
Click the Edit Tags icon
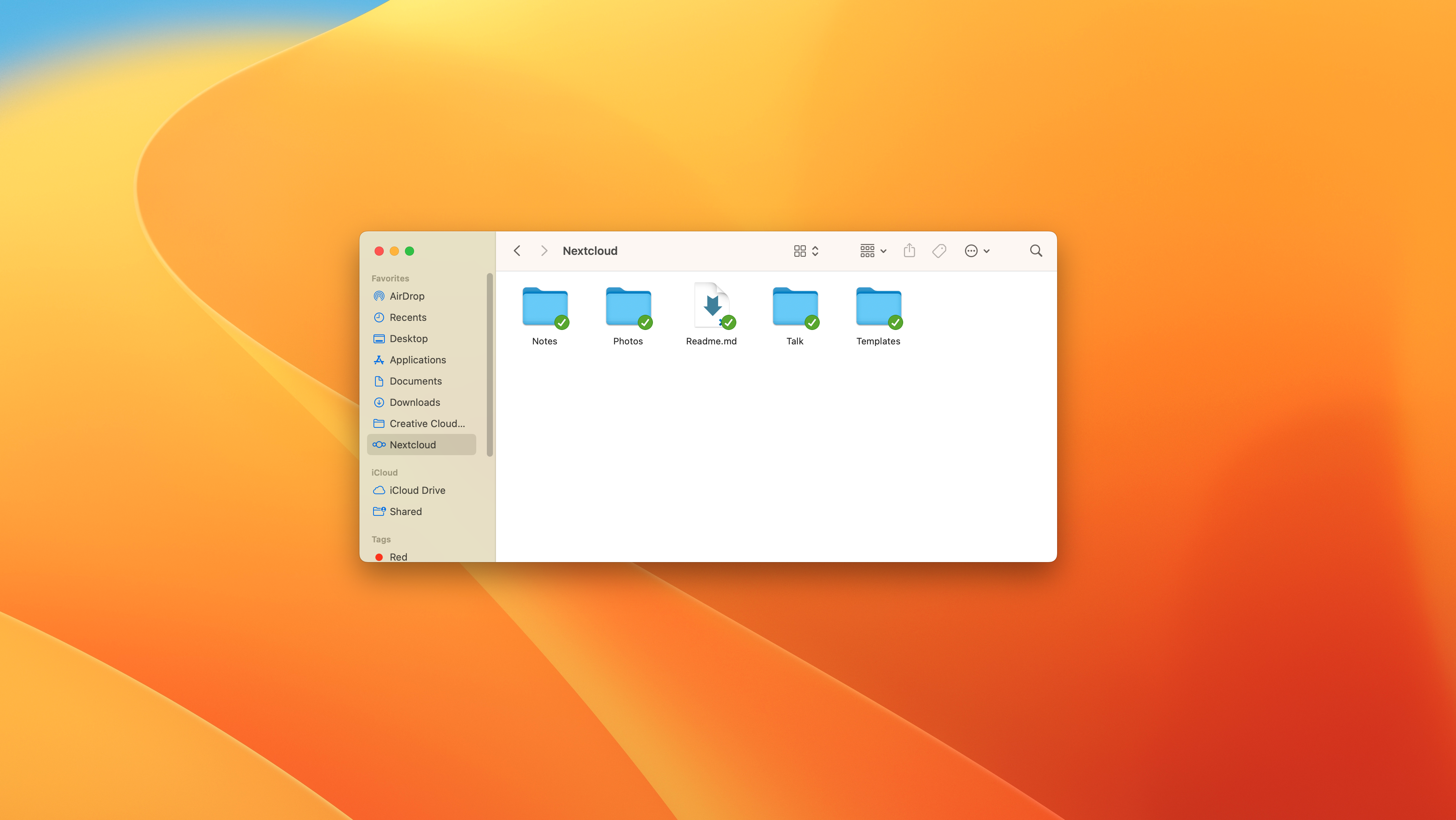(x=939, y=251)
